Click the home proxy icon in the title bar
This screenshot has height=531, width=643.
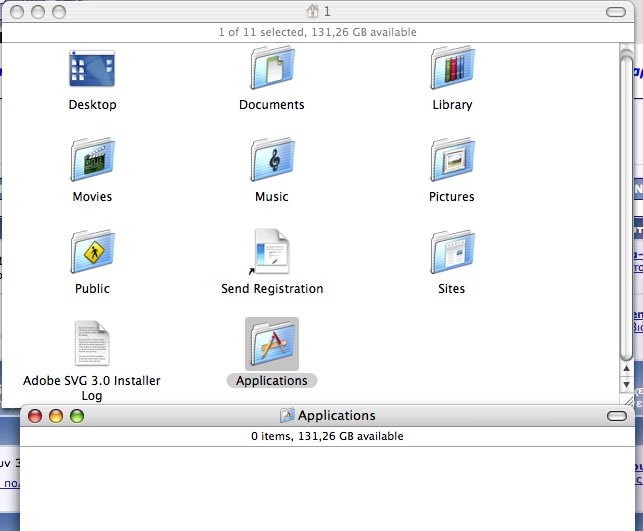313,11
